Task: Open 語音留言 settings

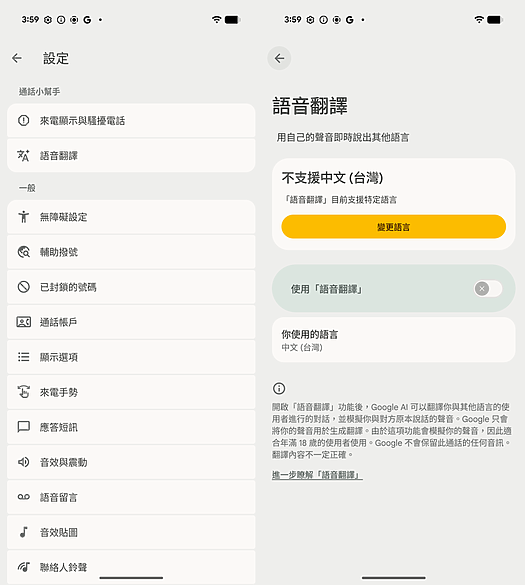Action: 131,497
